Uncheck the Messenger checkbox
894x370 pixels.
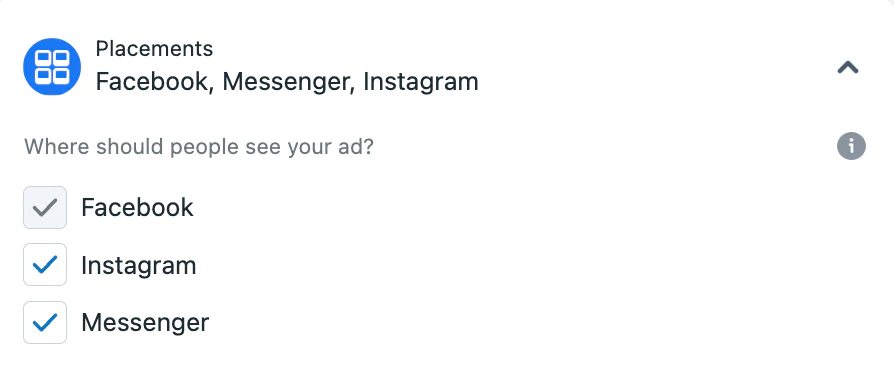pos(45,323)
